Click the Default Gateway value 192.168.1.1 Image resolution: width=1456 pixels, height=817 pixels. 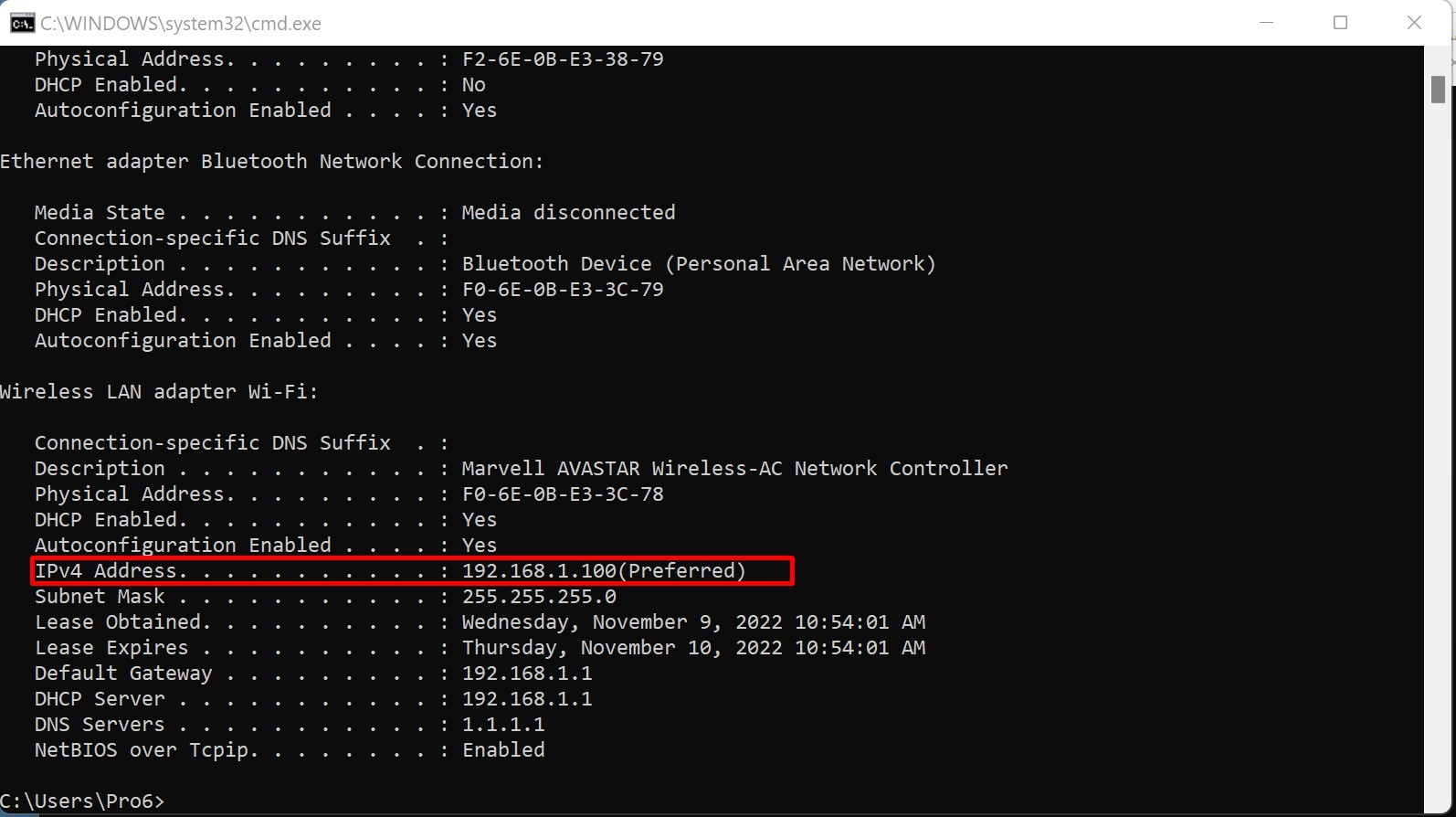(x=527, y=674)
